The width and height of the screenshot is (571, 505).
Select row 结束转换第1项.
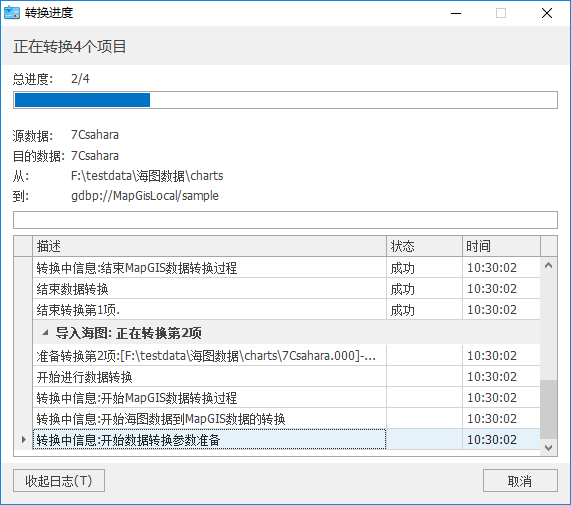pos(286,310)
